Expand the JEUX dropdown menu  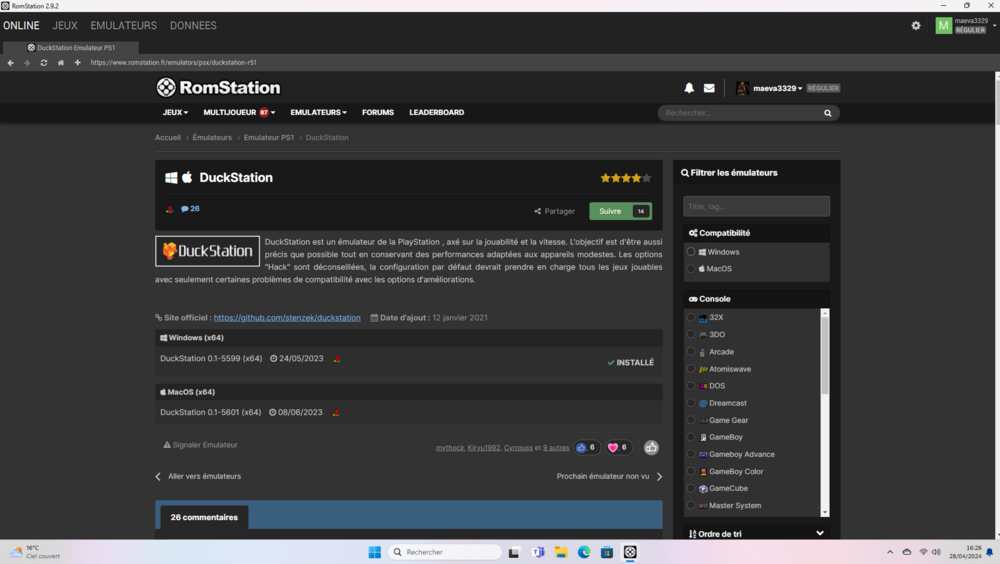click(175, 113)
